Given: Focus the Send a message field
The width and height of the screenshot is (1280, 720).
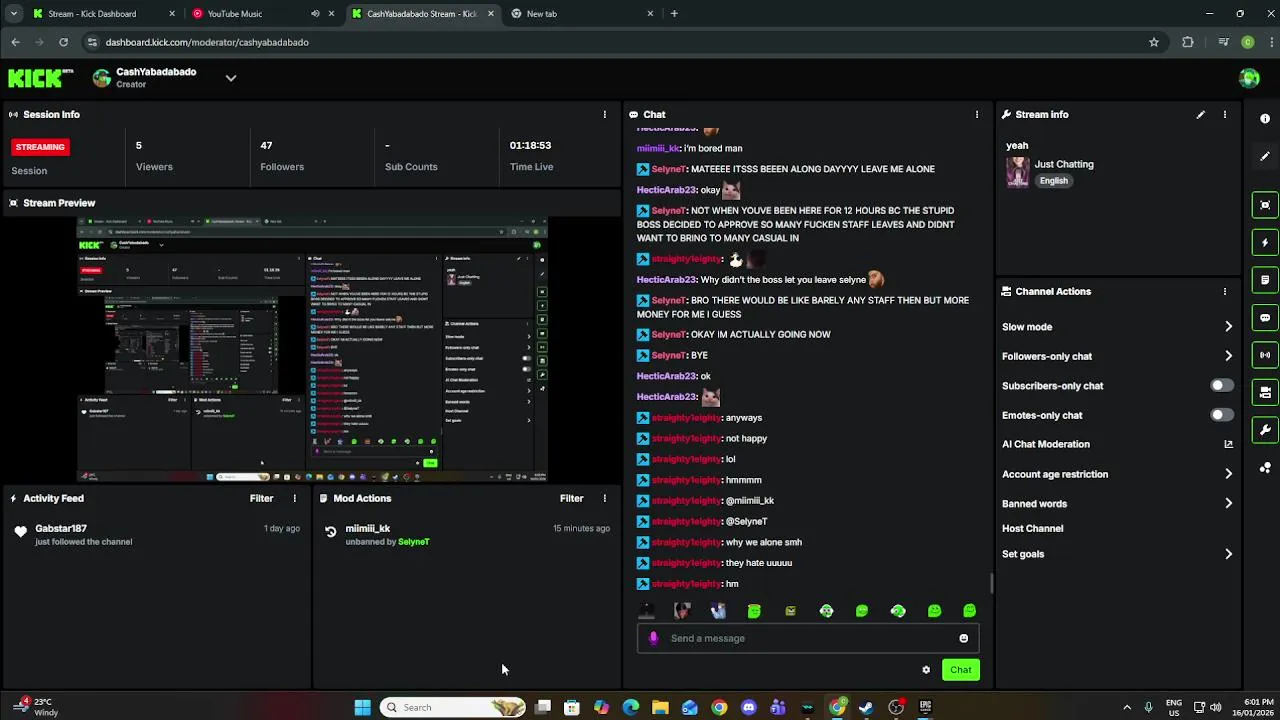Looking at the screenshot, I should tap(808, 638).
